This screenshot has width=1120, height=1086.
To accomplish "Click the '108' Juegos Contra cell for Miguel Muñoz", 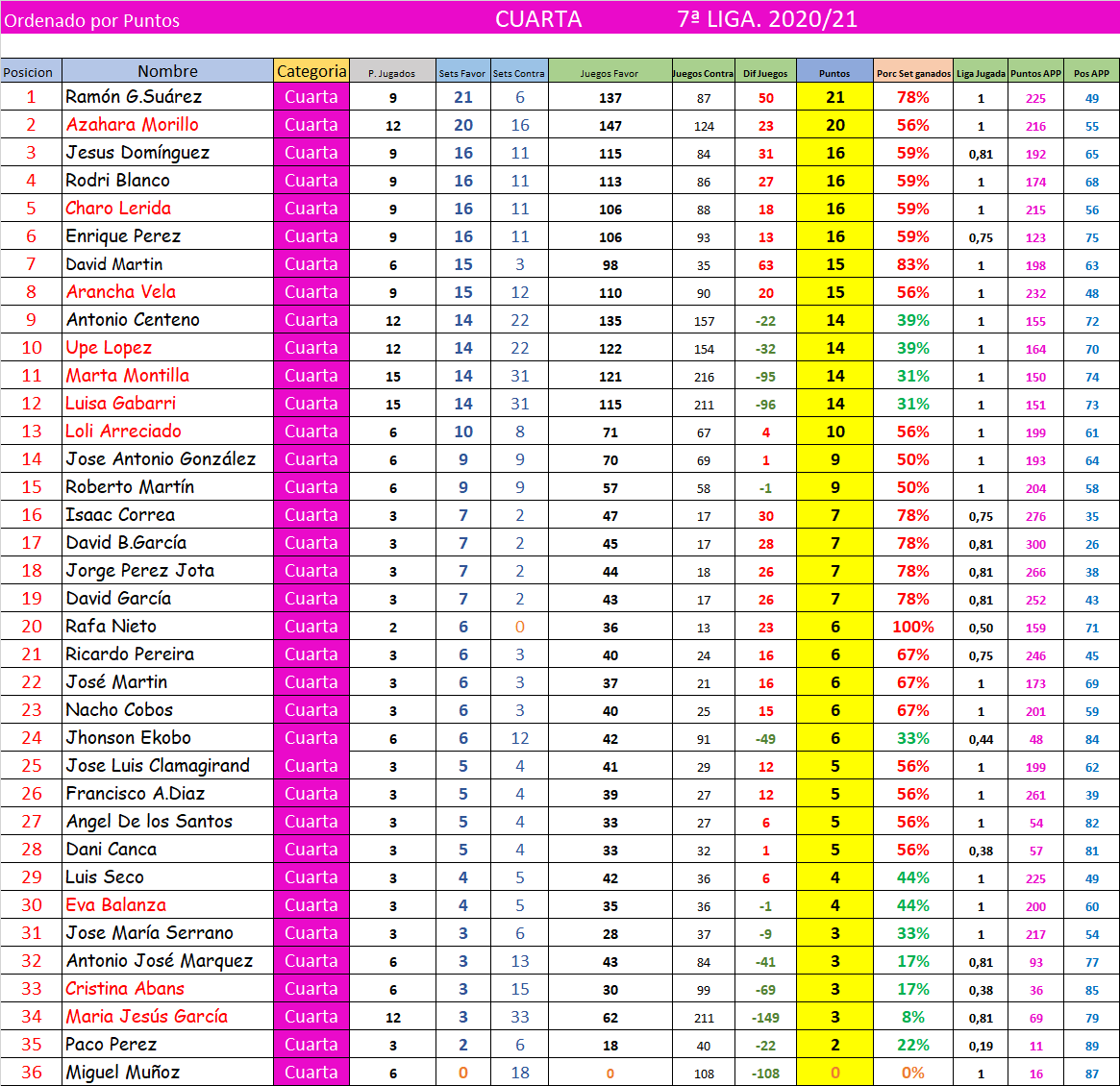I will 704,1074.
